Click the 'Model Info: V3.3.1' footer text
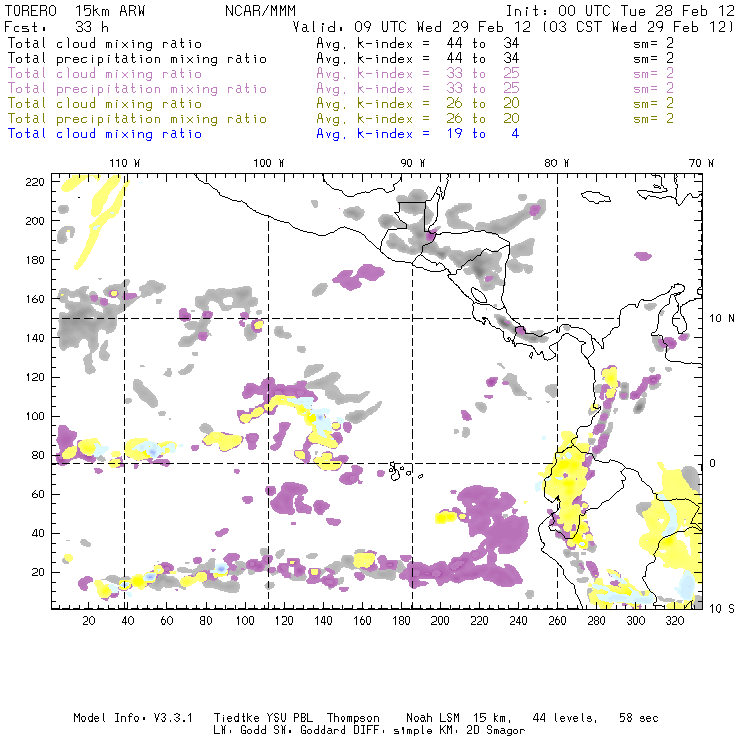 coord(133,718)
